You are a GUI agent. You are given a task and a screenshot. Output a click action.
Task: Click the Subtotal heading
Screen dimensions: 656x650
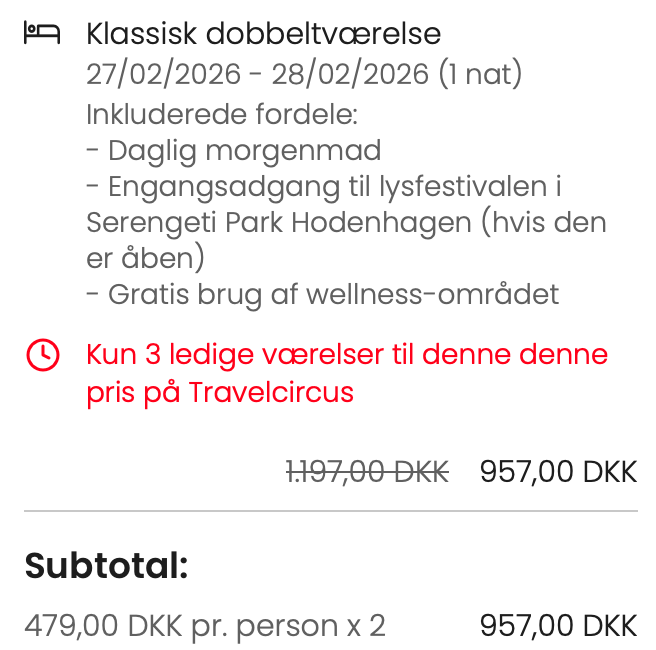(x=106, y=566)
